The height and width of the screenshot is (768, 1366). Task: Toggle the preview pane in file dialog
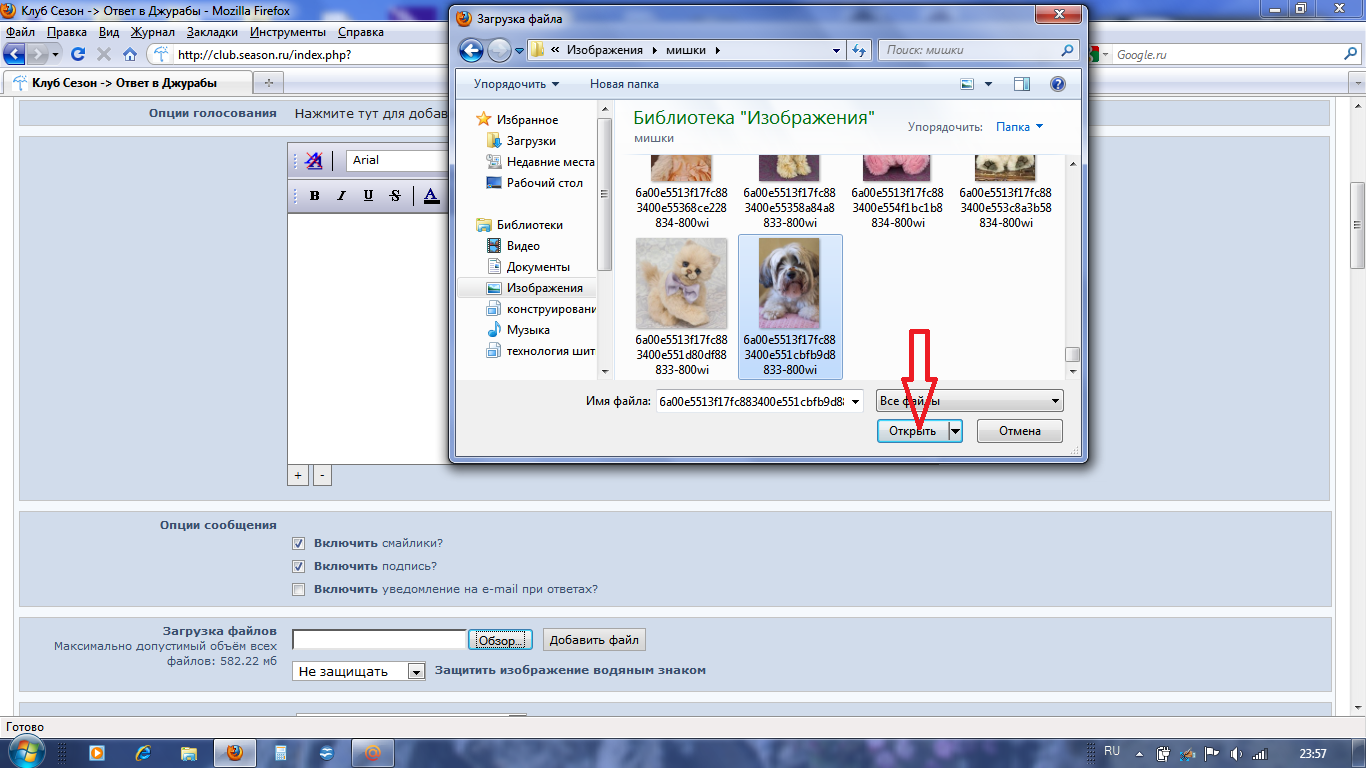[1021, 84]
